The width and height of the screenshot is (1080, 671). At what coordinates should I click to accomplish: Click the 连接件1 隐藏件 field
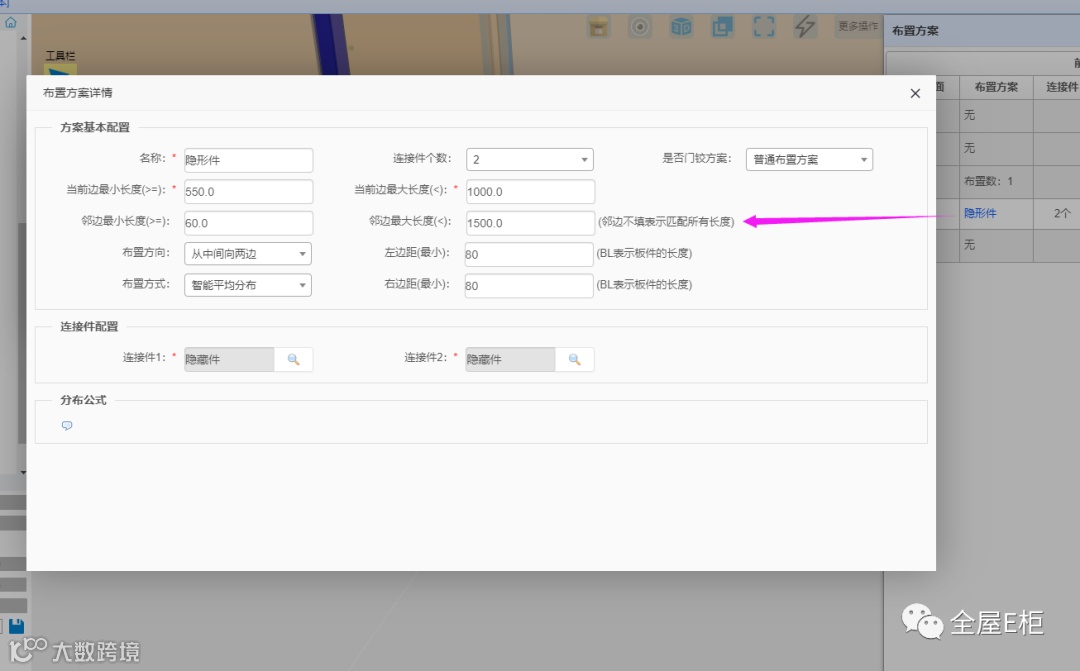[x=229, y=360]
